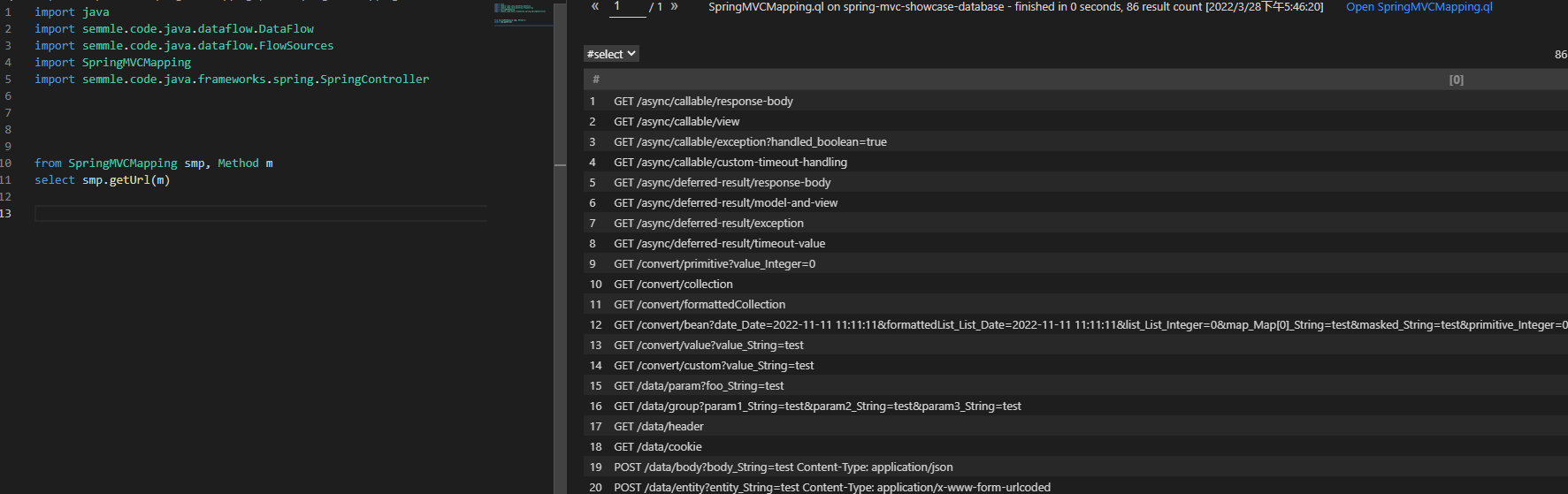Image resolution: width=1568 pixels, height=494 pixels.
Task: Select row GET /convert/value?value_String=test
Action: [x=1075, y=345]
